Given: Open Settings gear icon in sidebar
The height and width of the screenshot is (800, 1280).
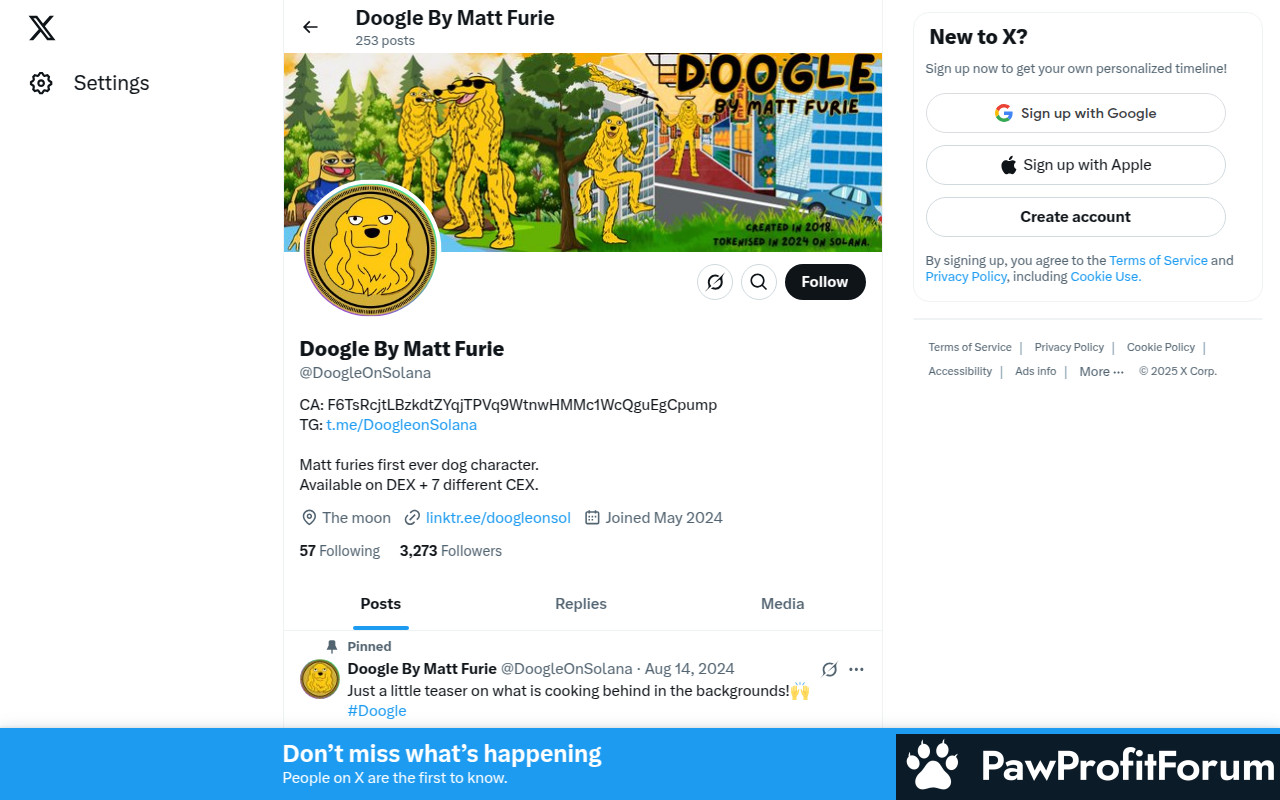Looking at the screenshot, I should (x=41, y=83).
